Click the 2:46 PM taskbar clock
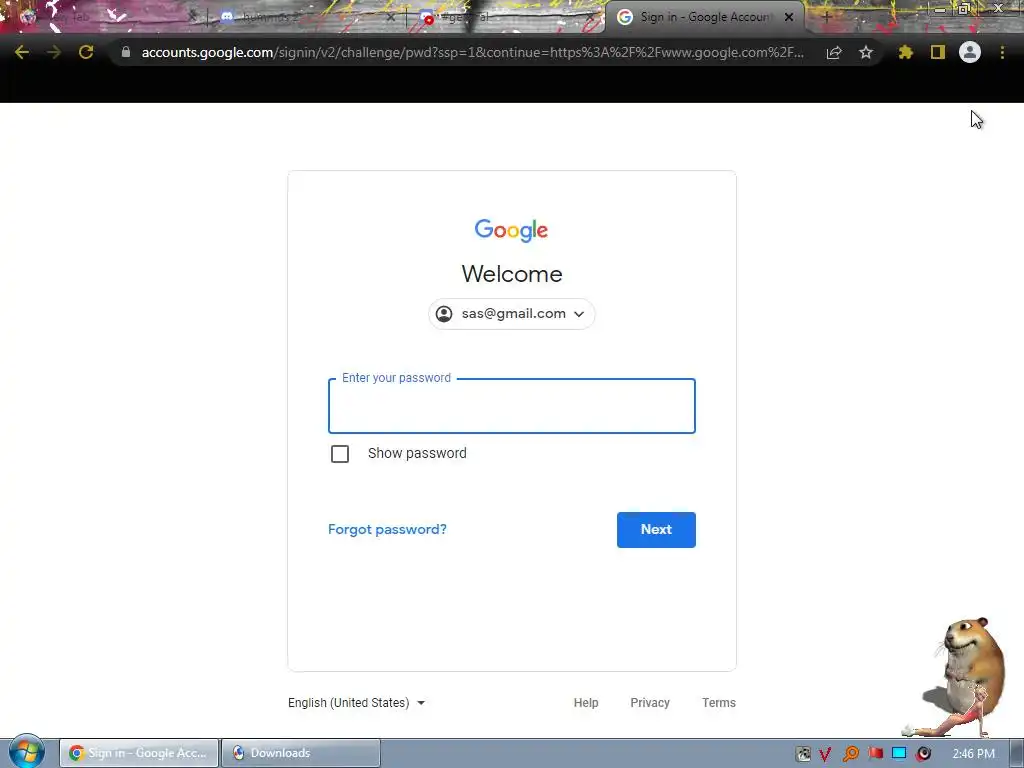Image resolution: width=1024 pixels, height=768 pixels. pyautogui.click(x=973, y=754)
